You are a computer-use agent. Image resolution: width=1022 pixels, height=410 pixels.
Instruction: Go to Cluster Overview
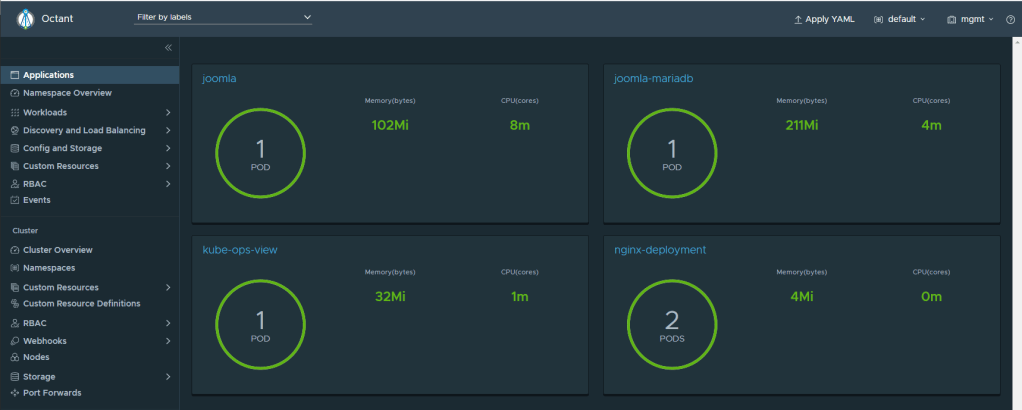pyautogui.click(x=57, y=250)
